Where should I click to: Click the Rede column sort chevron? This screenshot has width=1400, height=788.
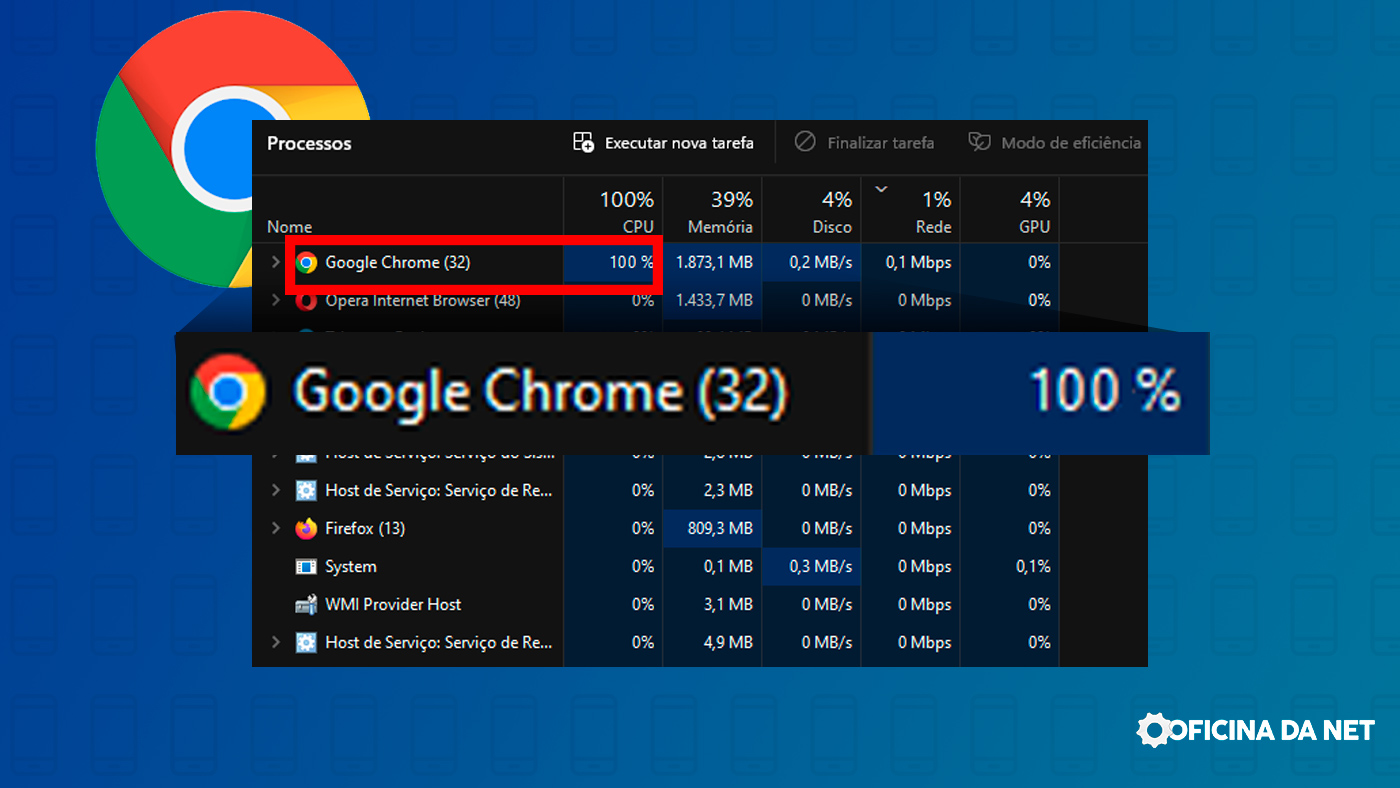pyautogui.click(x=881, y=188)
